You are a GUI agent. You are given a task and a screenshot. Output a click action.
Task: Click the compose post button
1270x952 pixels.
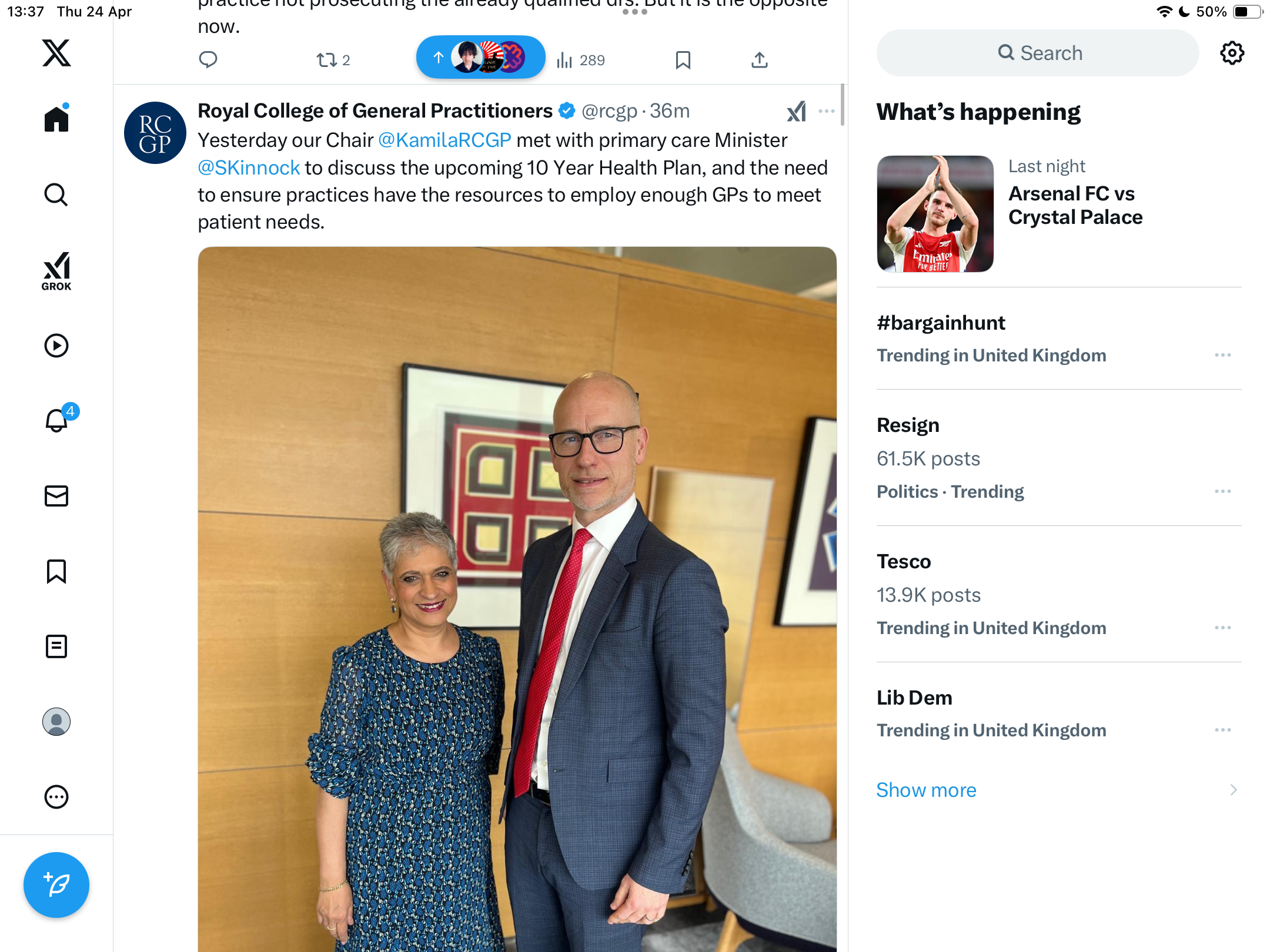click(56, 884)
